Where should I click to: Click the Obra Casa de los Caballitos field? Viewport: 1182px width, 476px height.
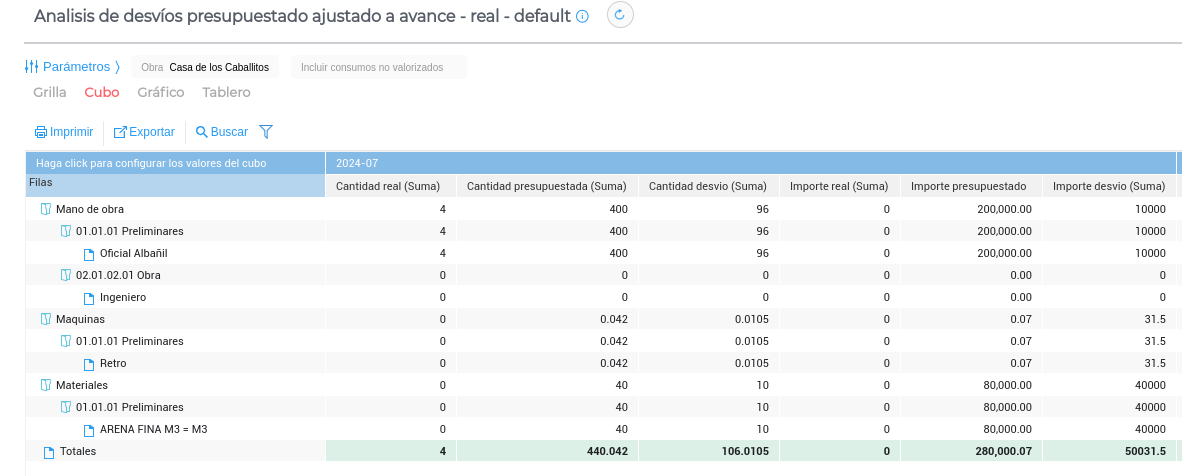point(207,67)
